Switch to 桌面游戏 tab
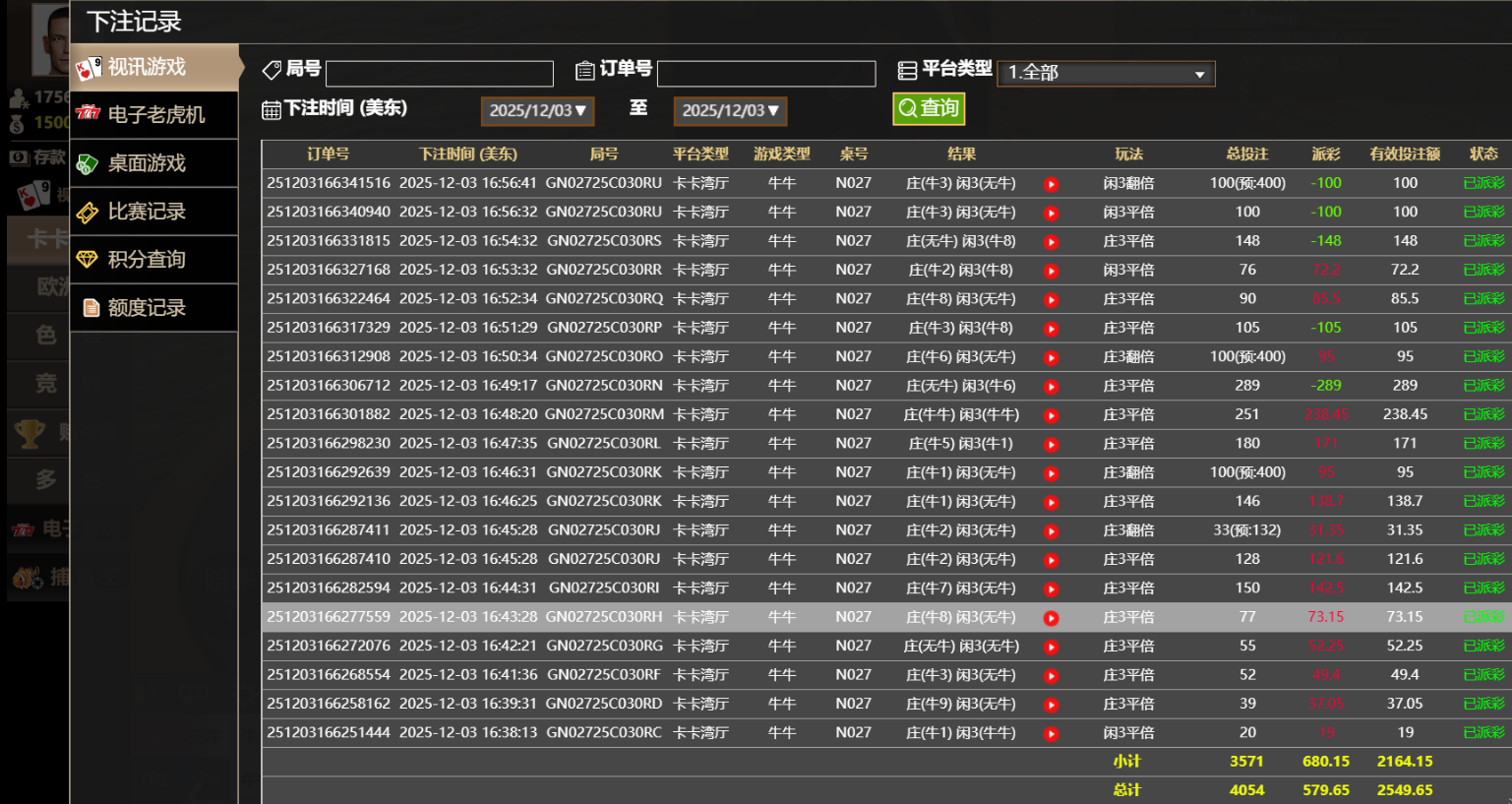Screen dimensions: 1512x804 [x=148, y=163]
